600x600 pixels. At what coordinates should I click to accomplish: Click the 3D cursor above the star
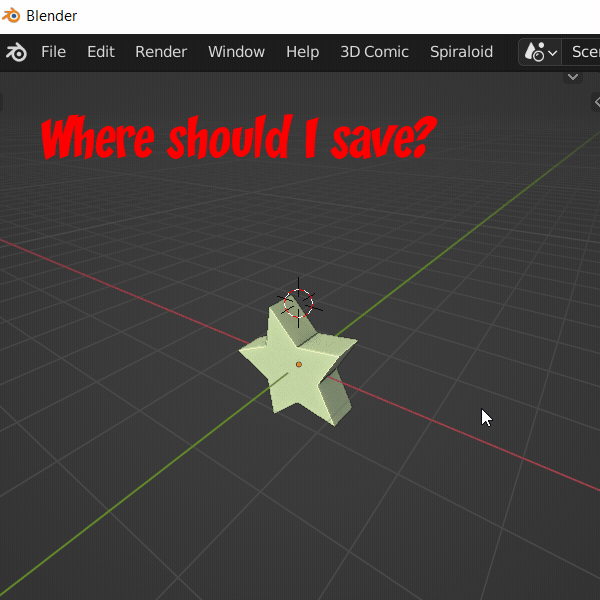coord(298,303)
